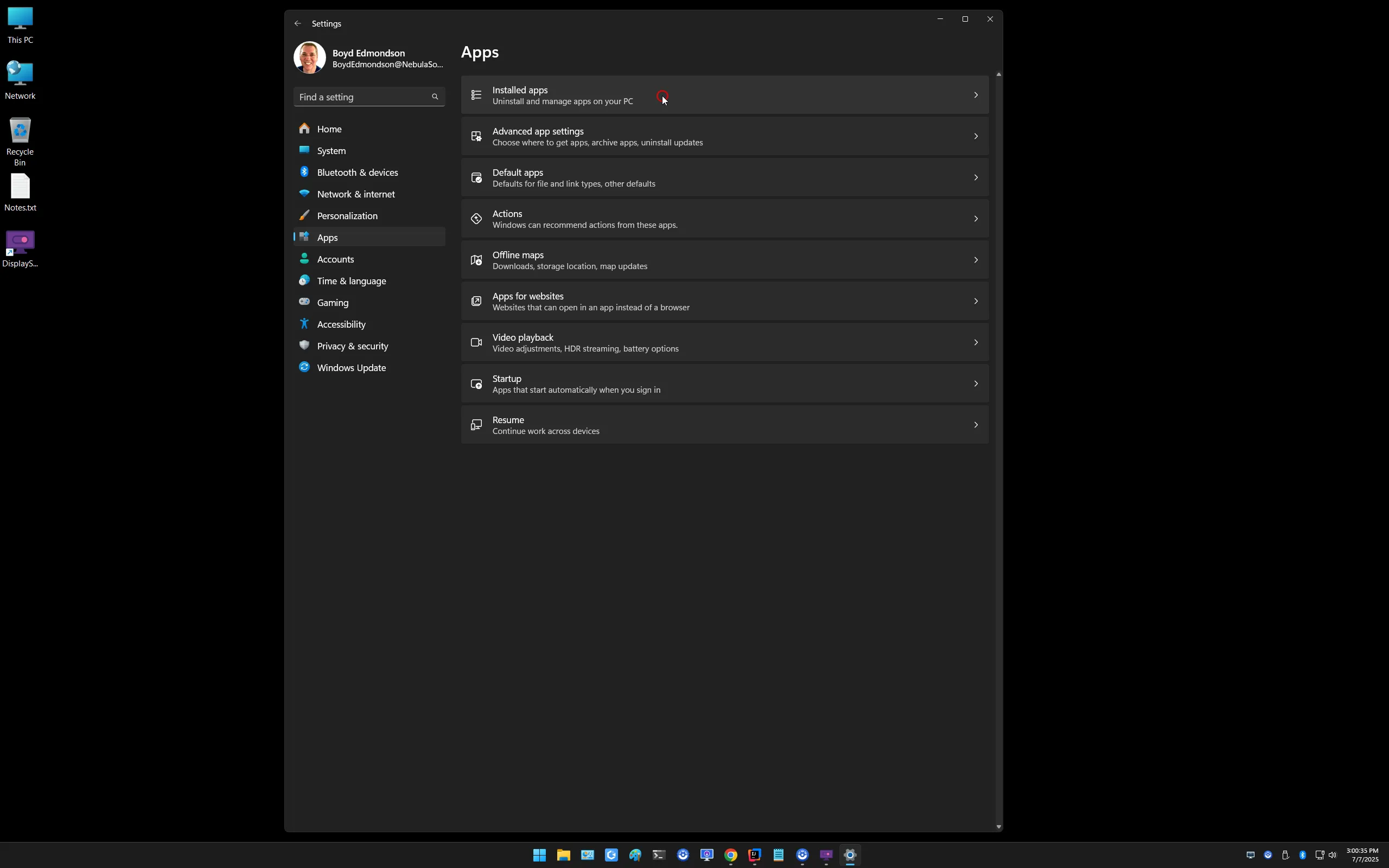Expand Installed apps with its chevron
The image size is (1389, 868).
point(976,95)
